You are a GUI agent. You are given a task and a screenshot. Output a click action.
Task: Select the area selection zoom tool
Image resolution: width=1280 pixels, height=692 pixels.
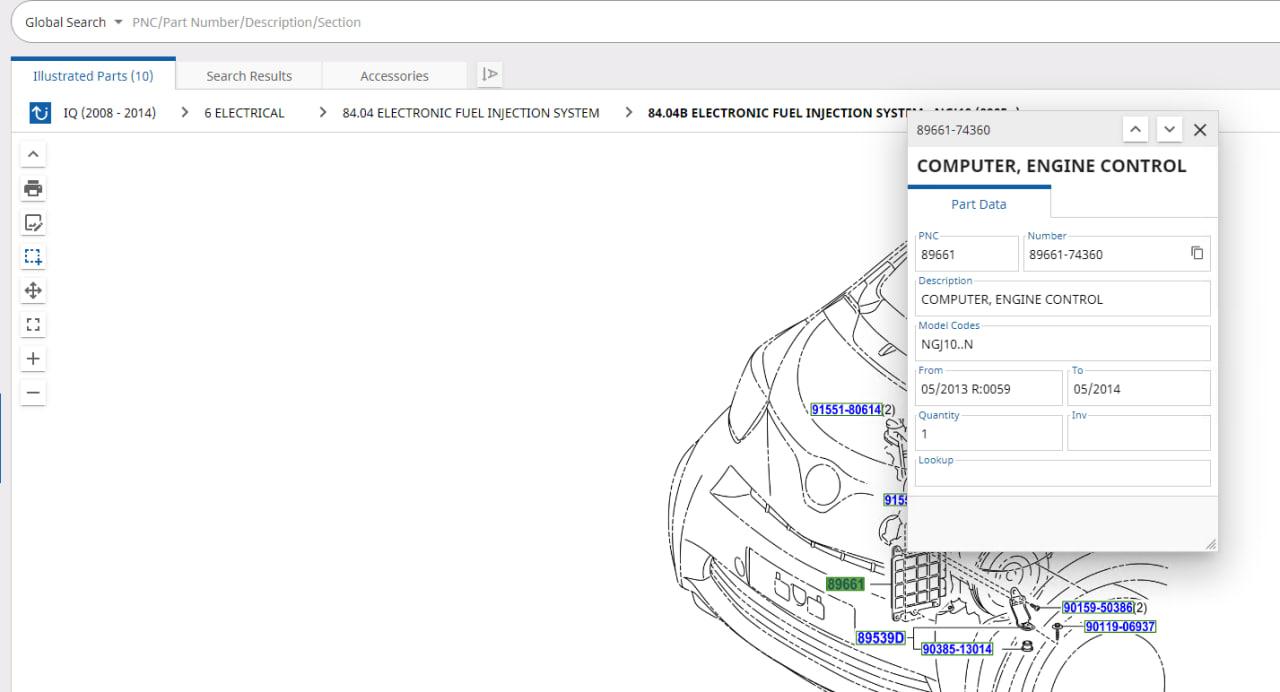(x=33, y=257)
